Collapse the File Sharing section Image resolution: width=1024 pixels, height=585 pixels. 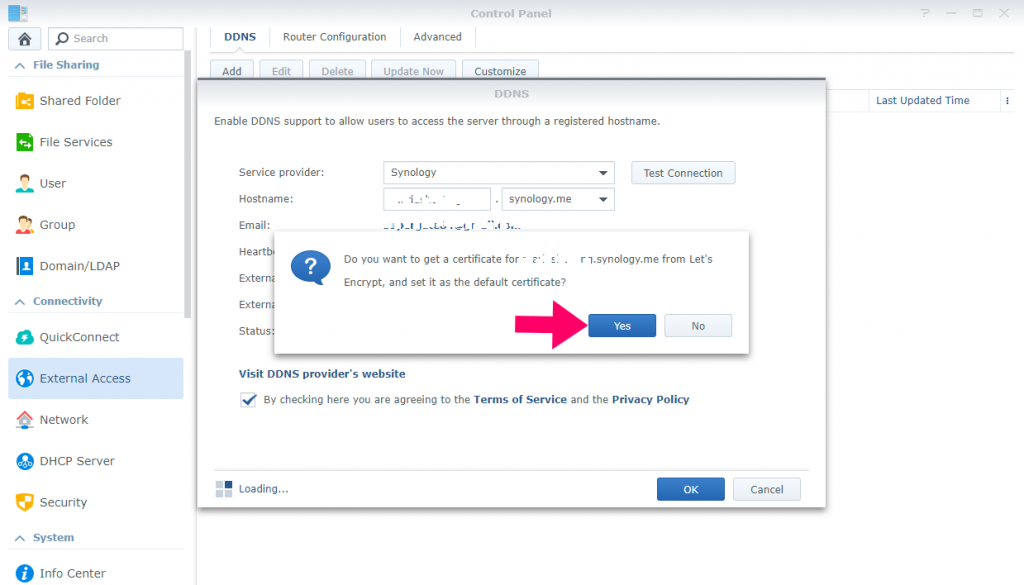[x=17, y=65]
